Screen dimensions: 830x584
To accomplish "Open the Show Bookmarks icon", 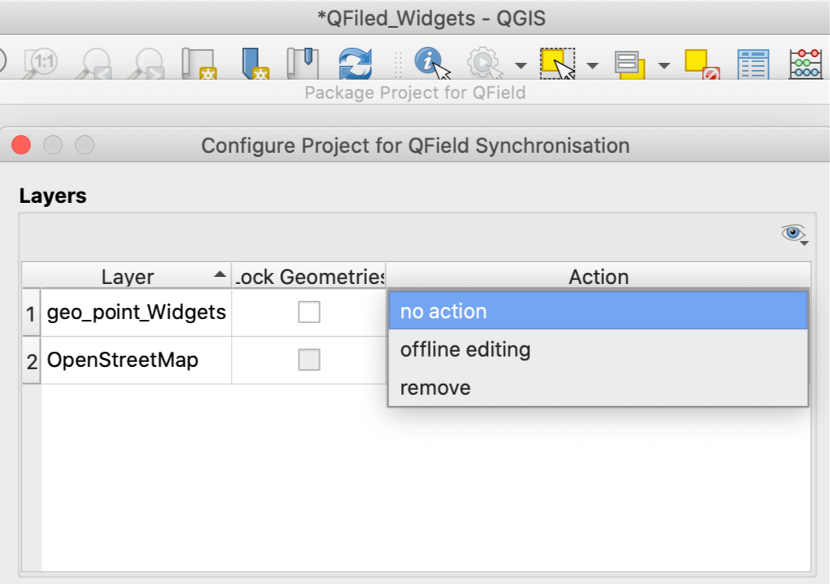I will [303, 63].
